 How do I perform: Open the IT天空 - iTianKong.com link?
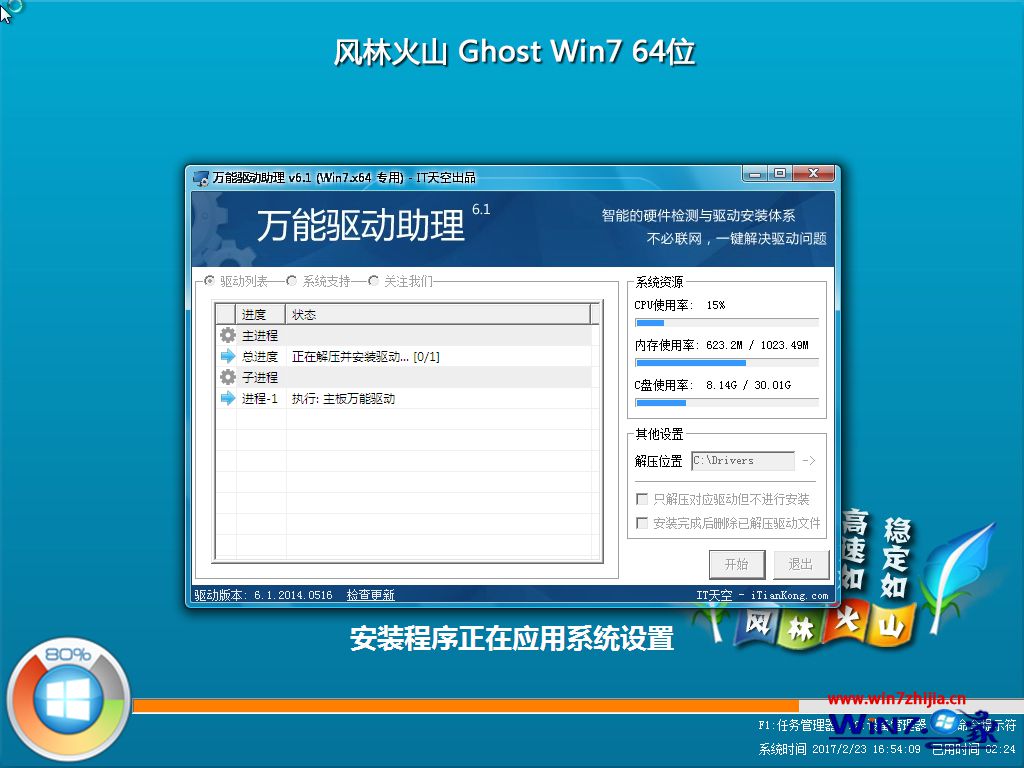click(762, 595)
